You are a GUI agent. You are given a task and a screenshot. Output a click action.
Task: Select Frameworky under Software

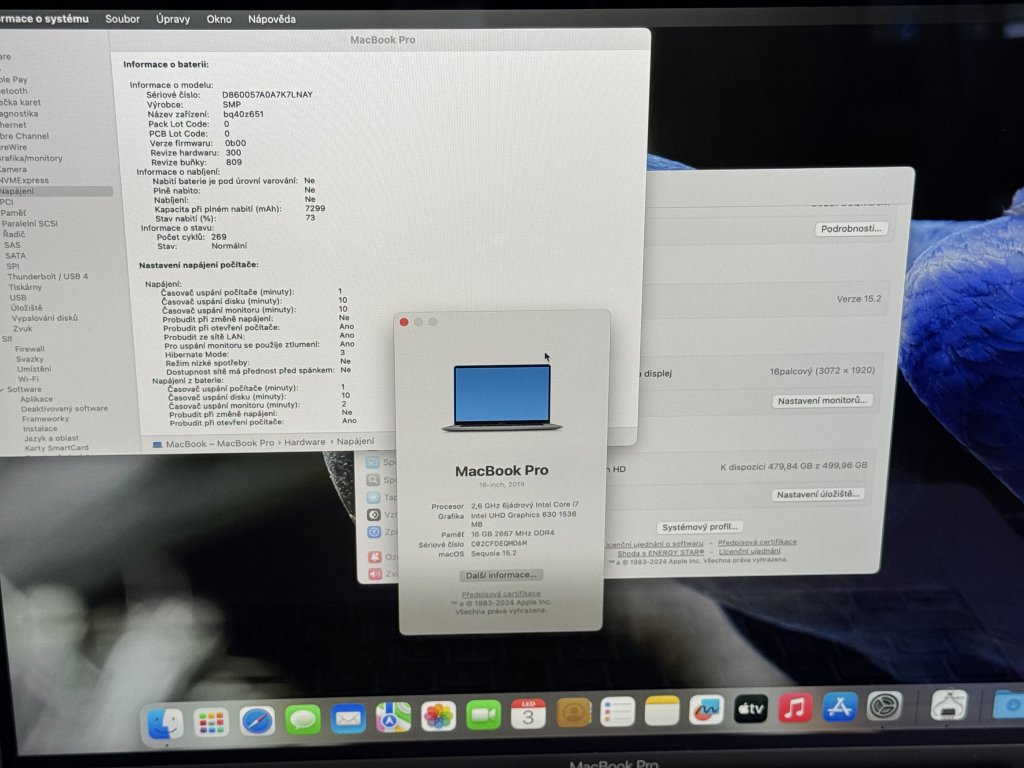[45, 419]
